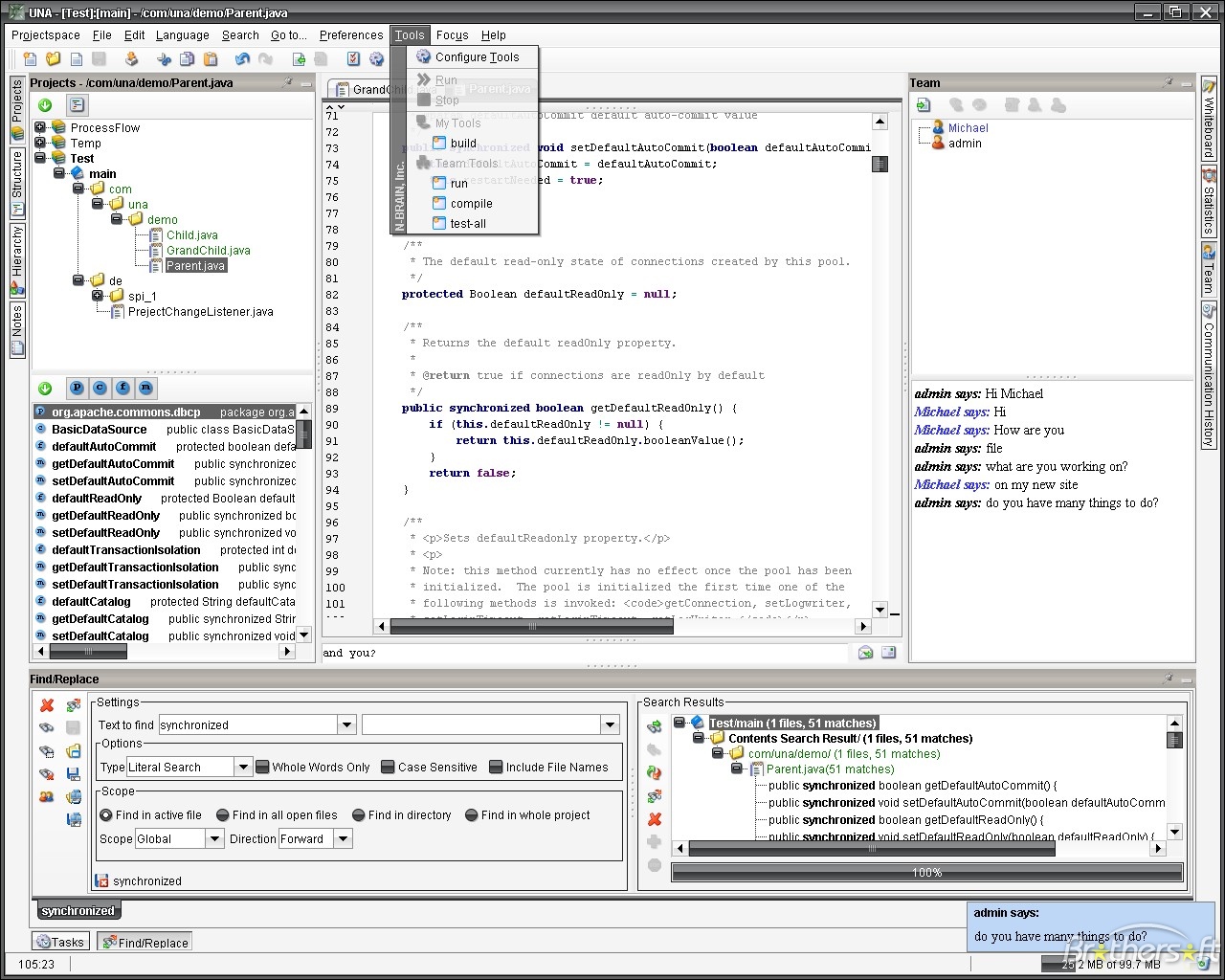Pin the Team panel using the pushpin

coord(1168,83)
